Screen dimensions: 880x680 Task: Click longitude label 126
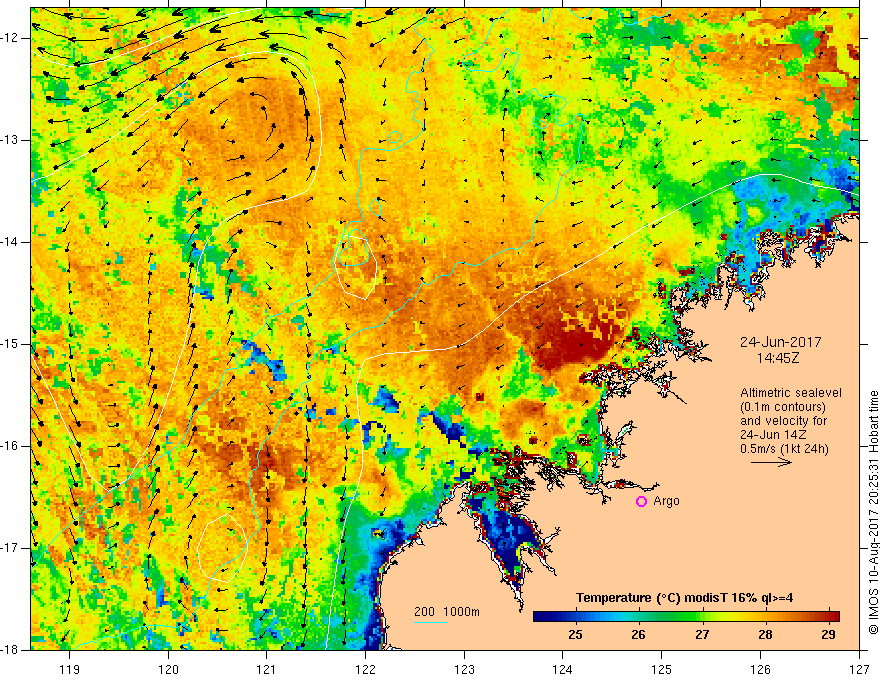pyautogui.click(x=760, y=669)
